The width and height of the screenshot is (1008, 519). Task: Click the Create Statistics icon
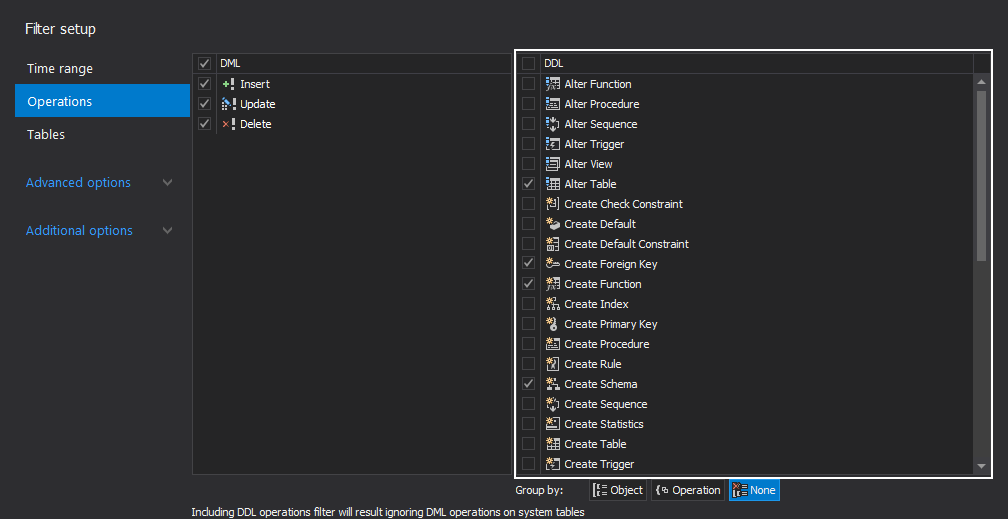click(552, 424)
